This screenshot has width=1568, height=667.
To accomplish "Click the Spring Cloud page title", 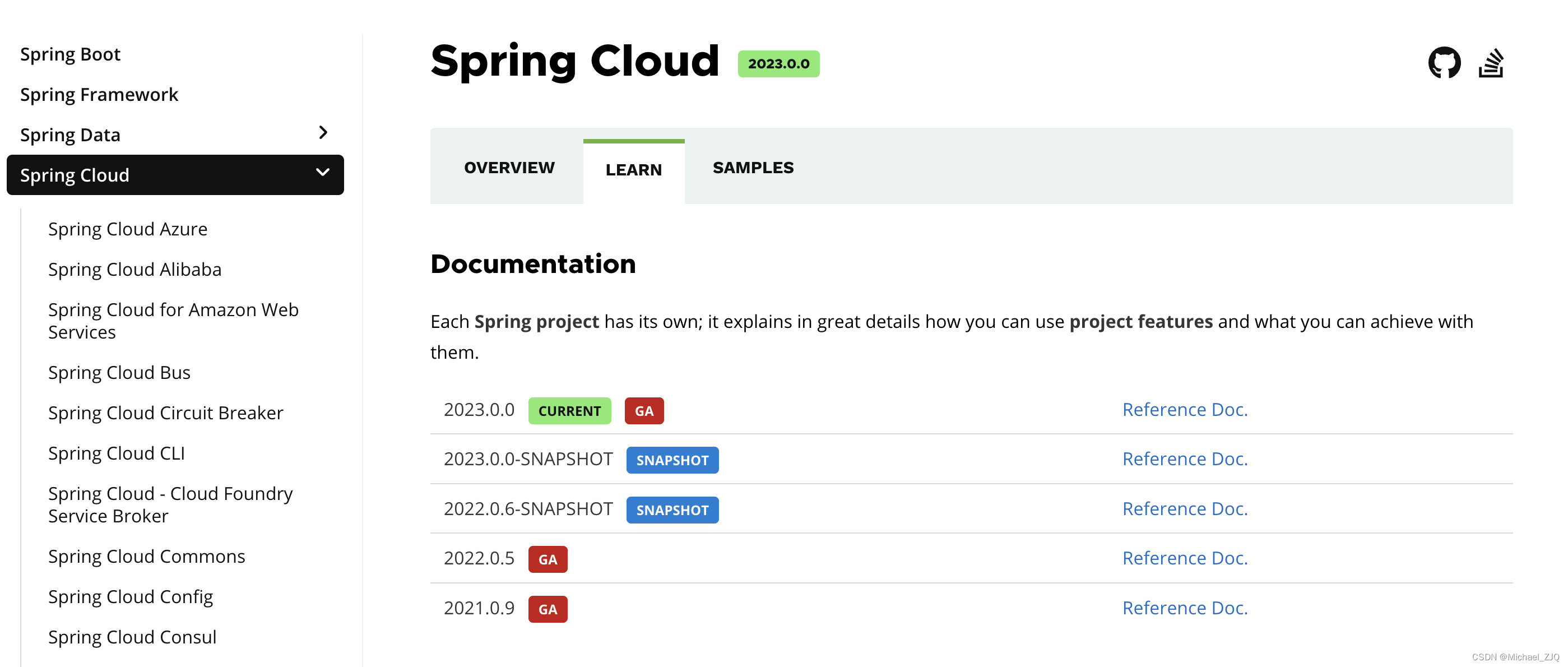I will (574, 62).
